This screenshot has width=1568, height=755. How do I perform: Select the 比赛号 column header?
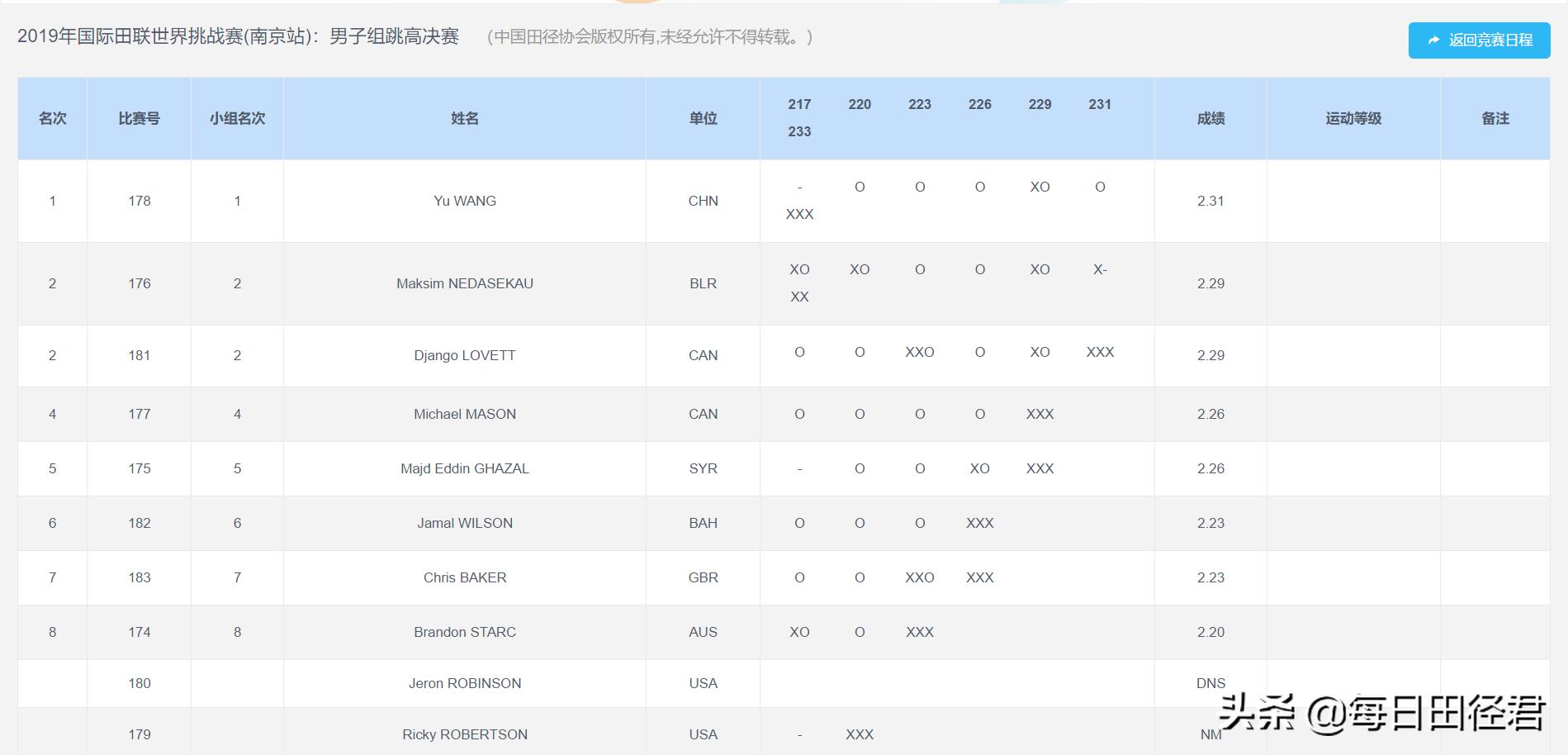(139, 118)
